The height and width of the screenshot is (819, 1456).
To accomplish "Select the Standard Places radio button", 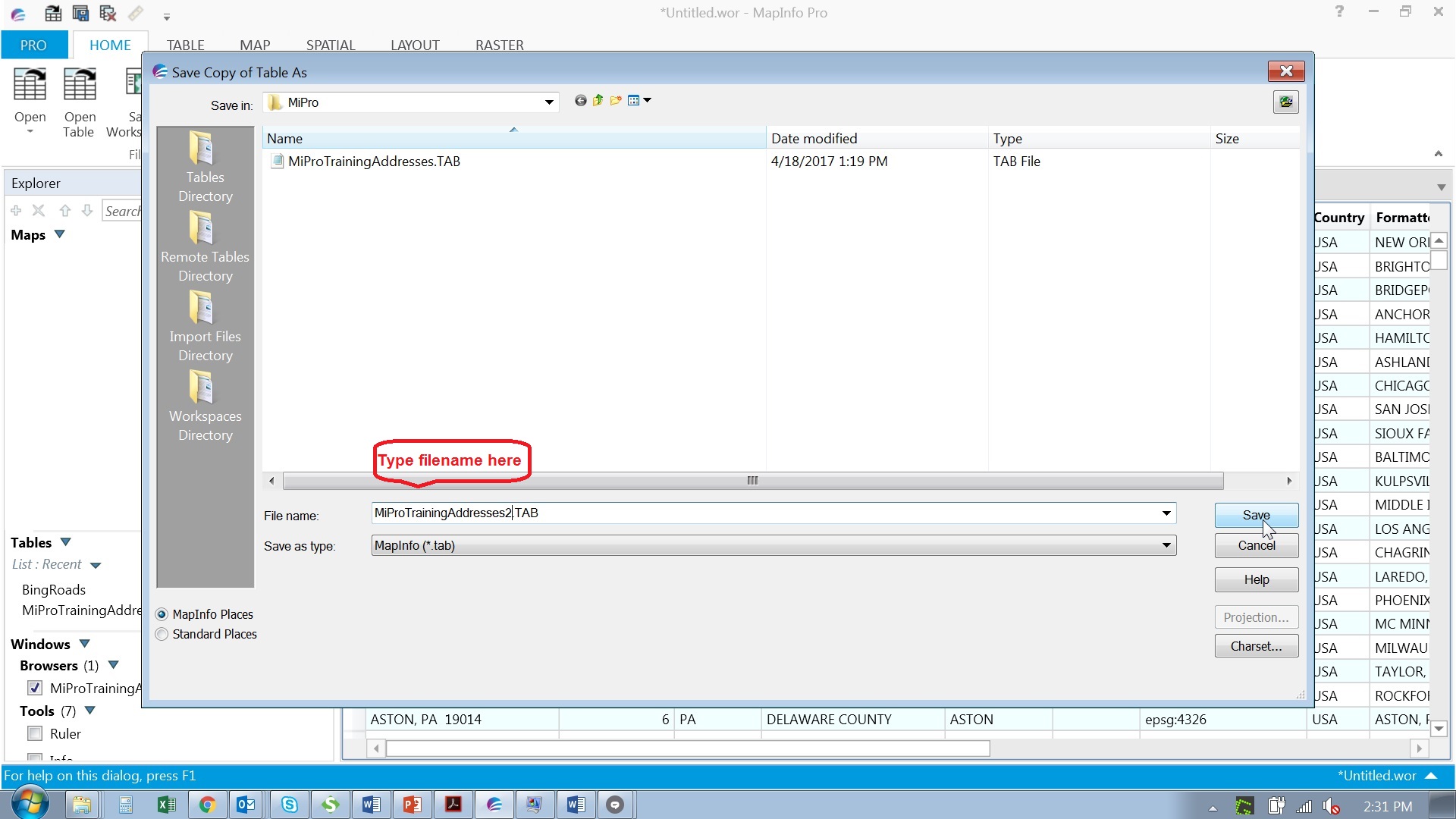I will pyautogui.click(x=162, y=635).
